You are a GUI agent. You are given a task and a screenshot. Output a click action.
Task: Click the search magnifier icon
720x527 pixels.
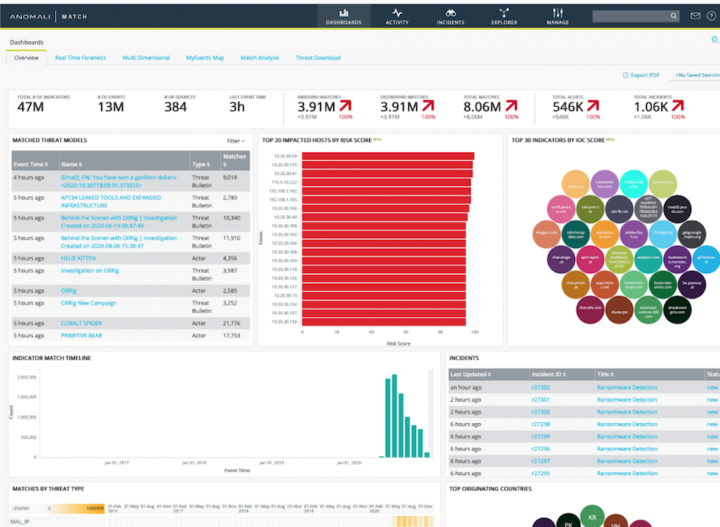click(673, 16)
